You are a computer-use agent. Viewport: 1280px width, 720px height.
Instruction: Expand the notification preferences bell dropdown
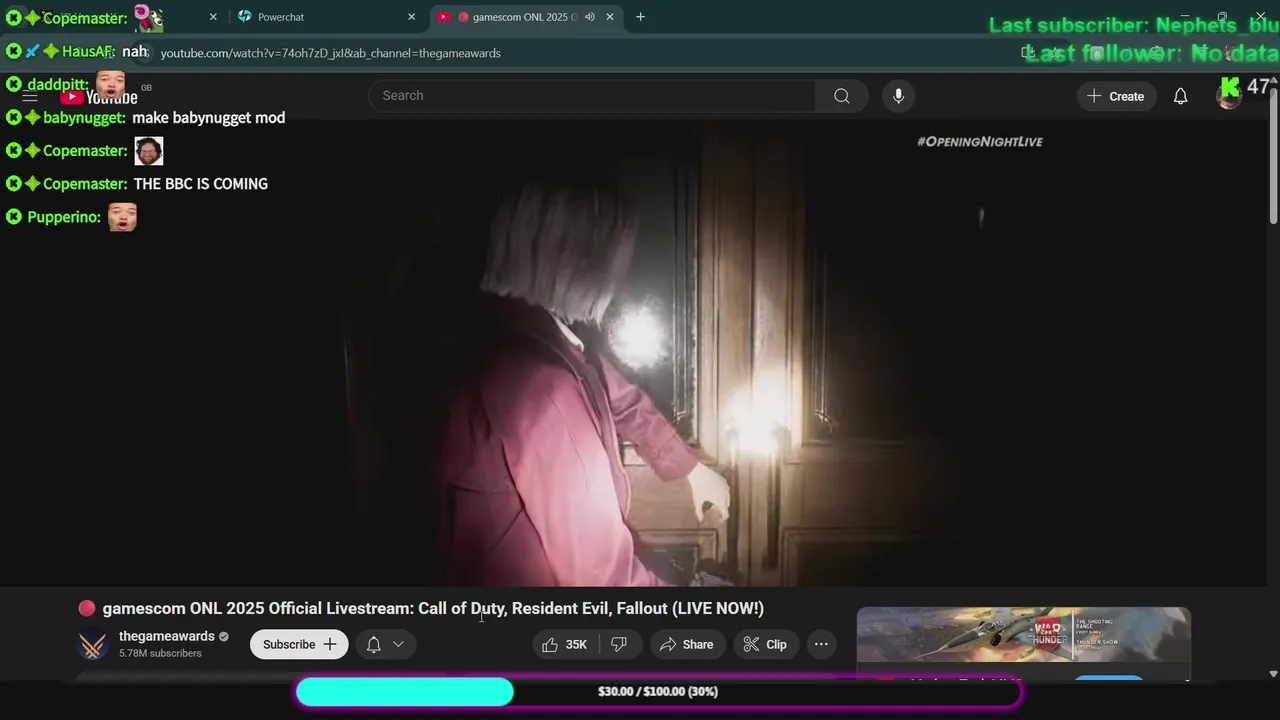(385, 644)
